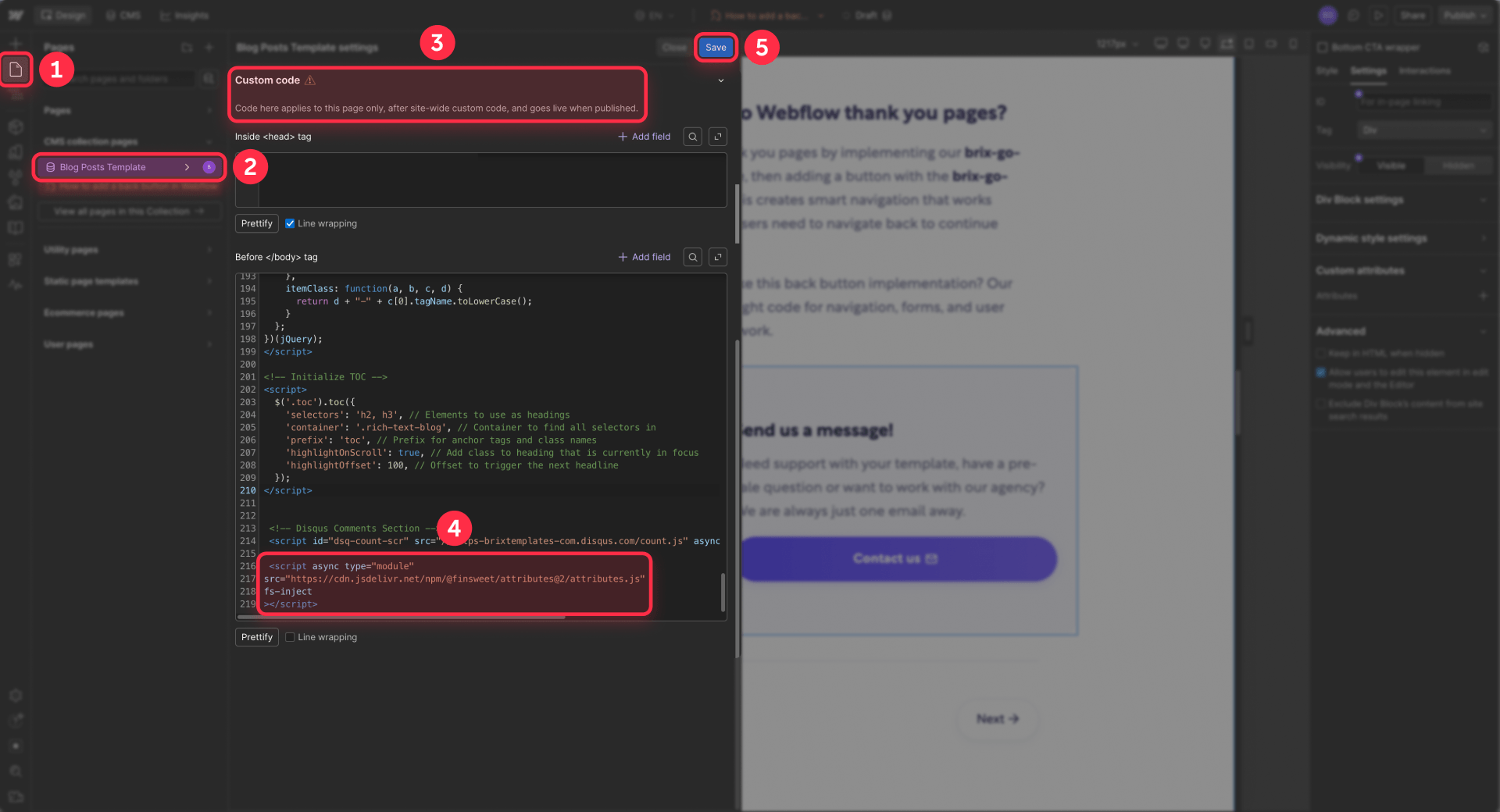Click the Webflow logo menu
The width and height of the screenshot is (1500, 812).
16,15
